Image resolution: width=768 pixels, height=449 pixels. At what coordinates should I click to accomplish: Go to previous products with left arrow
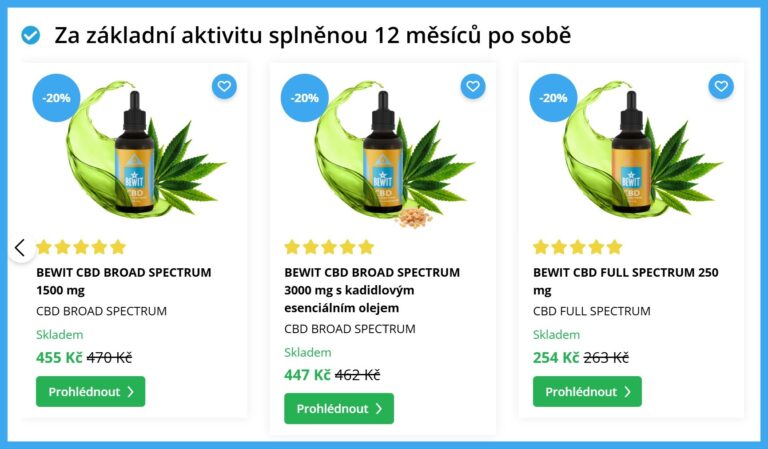[x=21, y=248]
